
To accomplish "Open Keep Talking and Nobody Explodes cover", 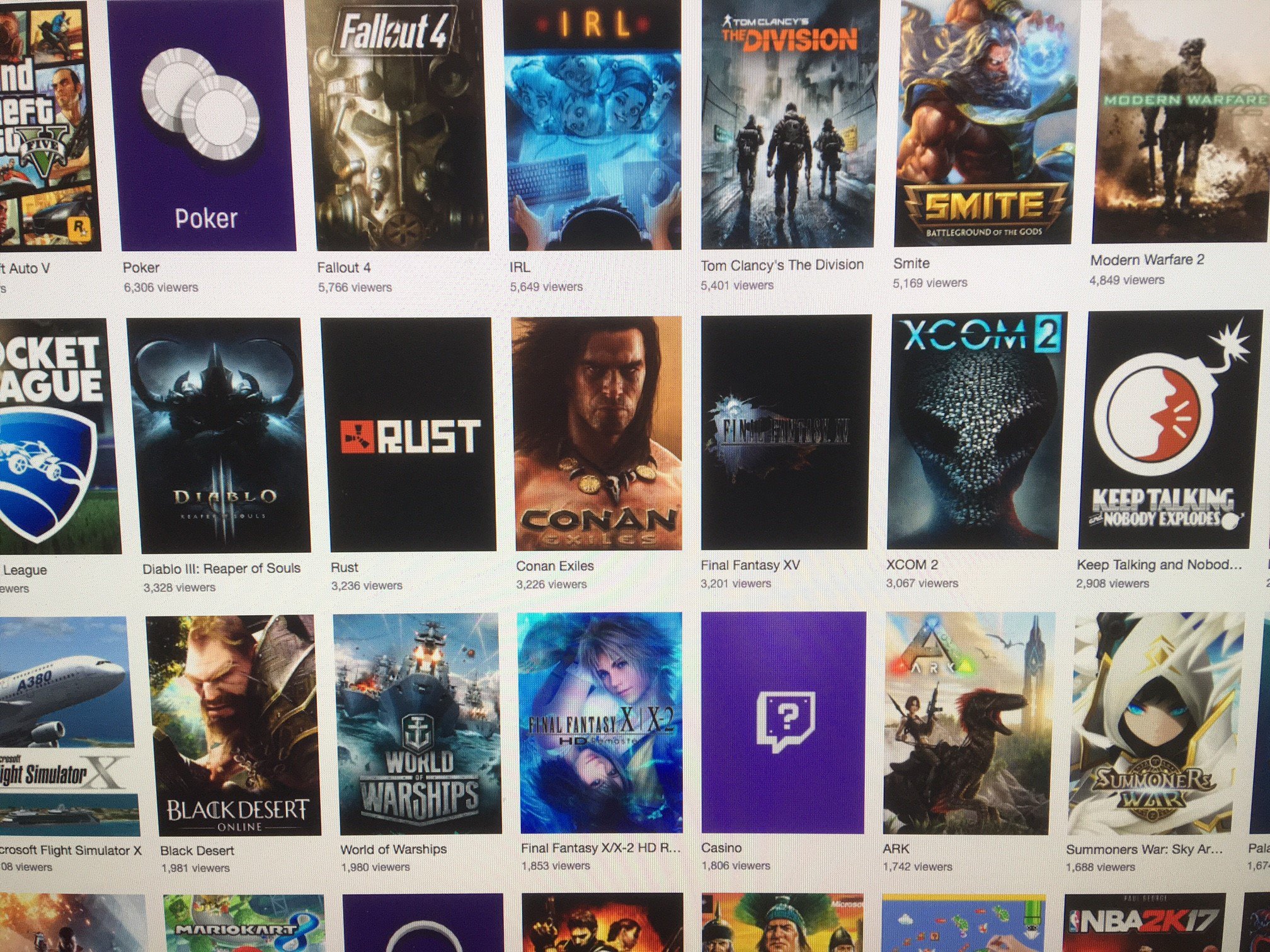I will 1164,430.
